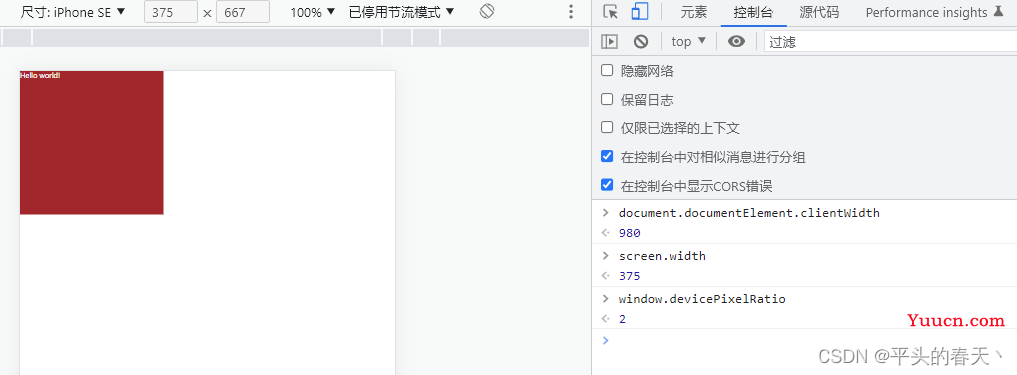Switch to the 元素 tab

tap(694, 12)
